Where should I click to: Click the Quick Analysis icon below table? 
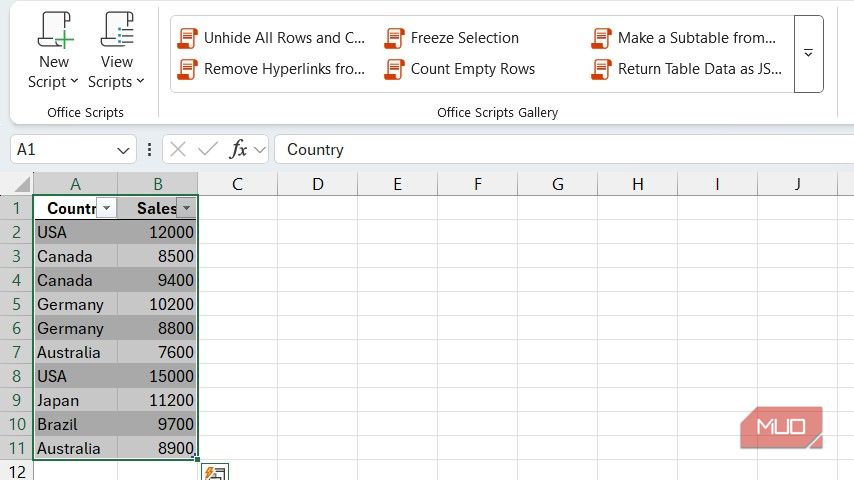[x=215, y=472]
